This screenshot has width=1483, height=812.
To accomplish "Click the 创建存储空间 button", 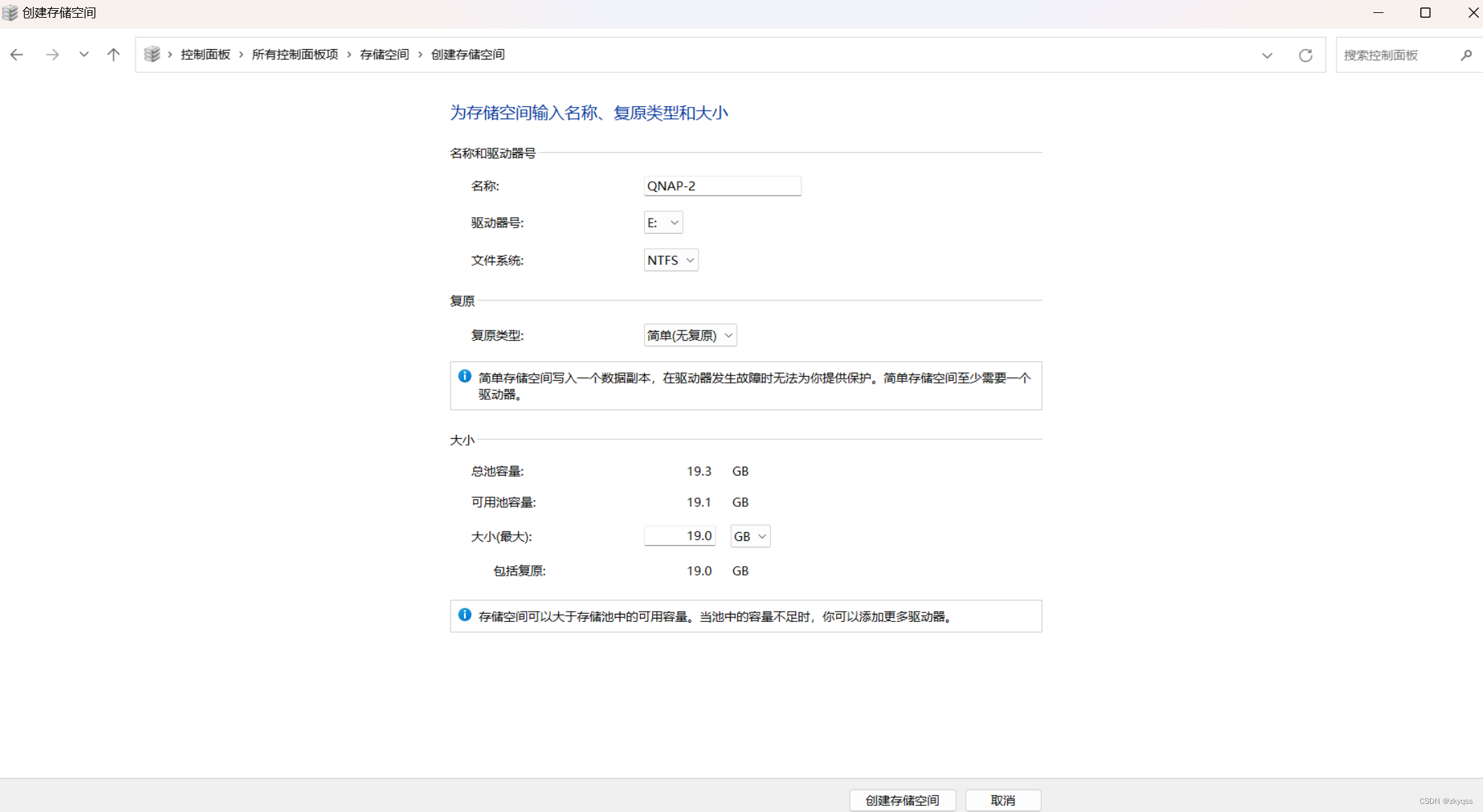I will point(902,800).
